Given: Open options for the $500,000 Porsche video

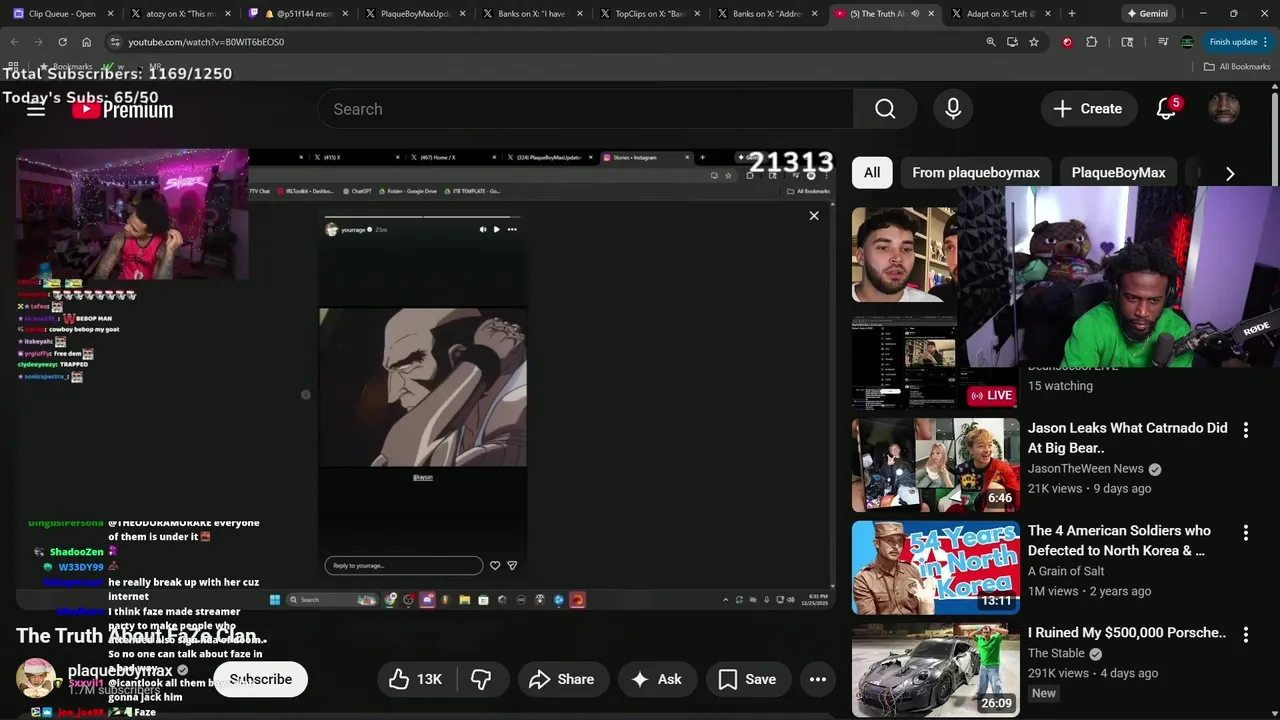Looking at the screenshot, I should pyautogui.click(x=1245, y=635).
